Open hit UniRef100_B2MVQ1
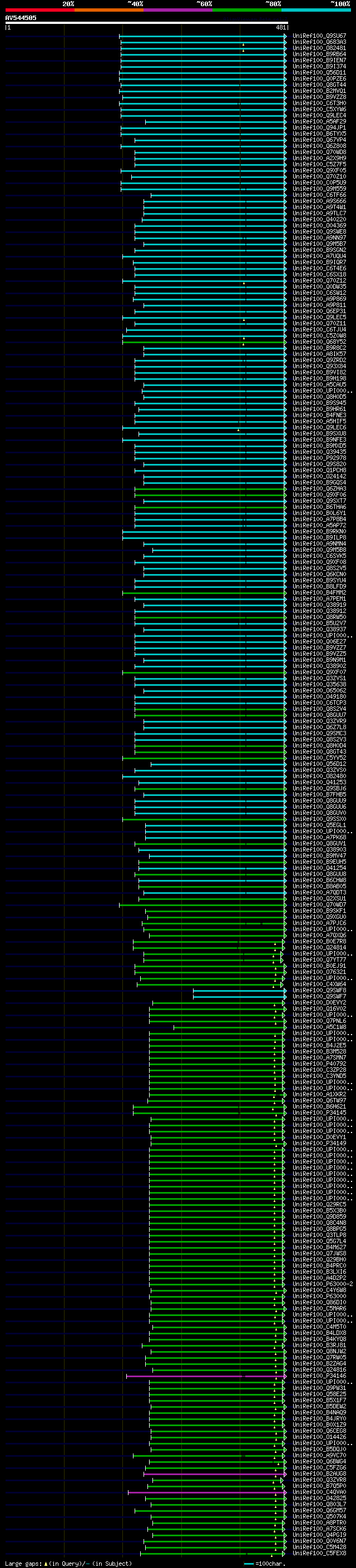 click(319, 91)
